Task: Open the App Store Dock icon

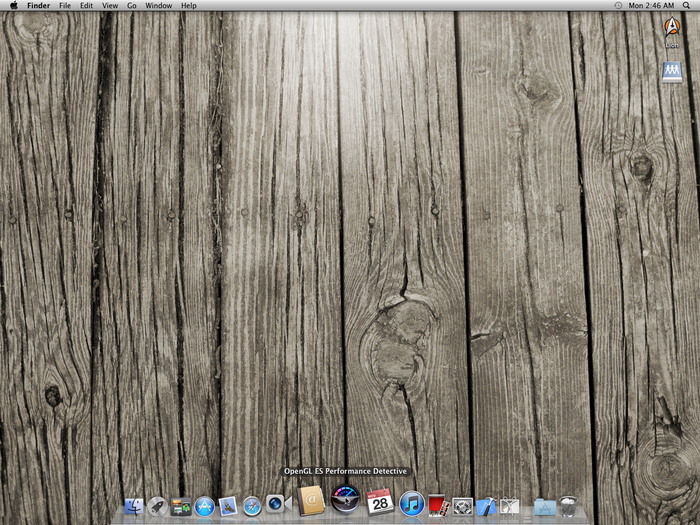Action: 204,507
